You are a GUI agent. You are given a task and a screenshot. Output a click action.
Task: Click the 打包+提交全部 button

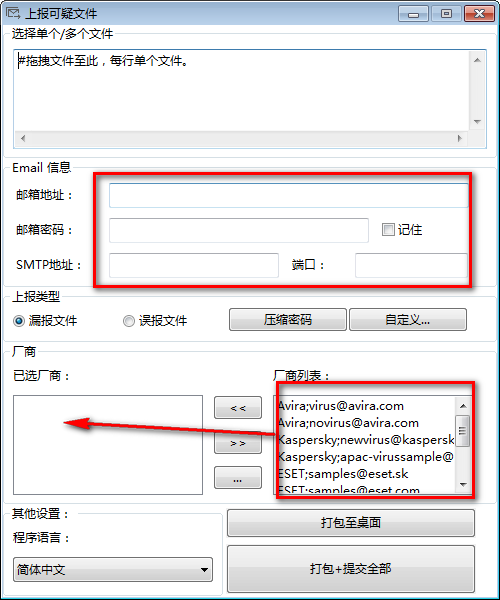click(x=351, y=569)
